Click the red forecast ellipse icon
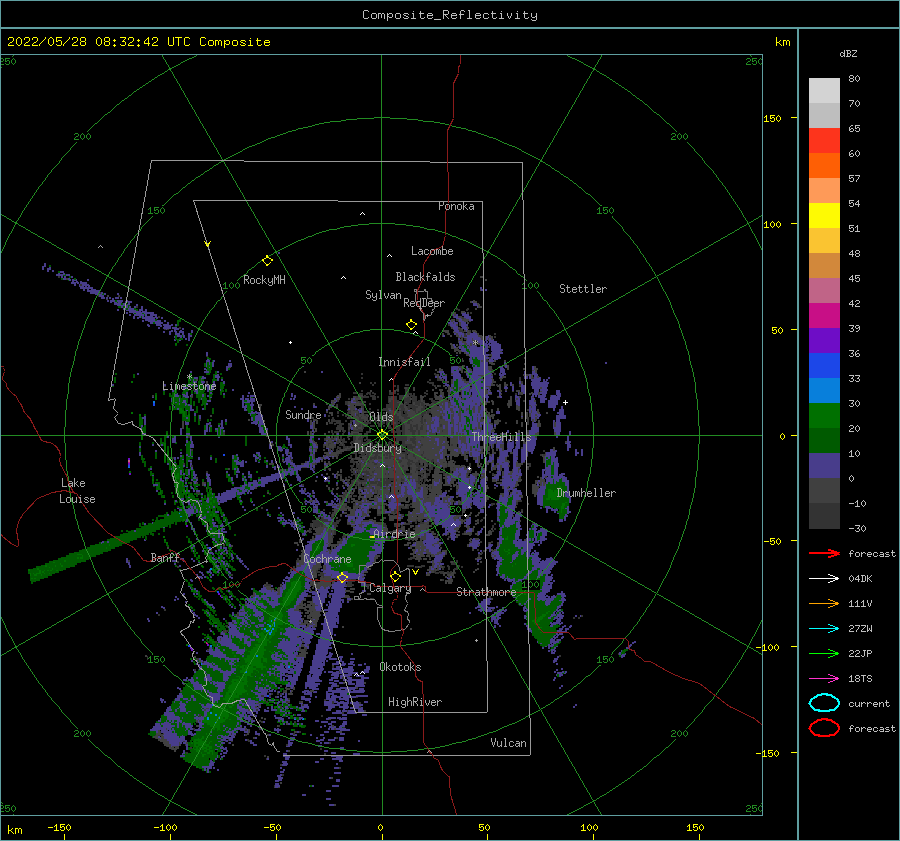 click(824, 728)
